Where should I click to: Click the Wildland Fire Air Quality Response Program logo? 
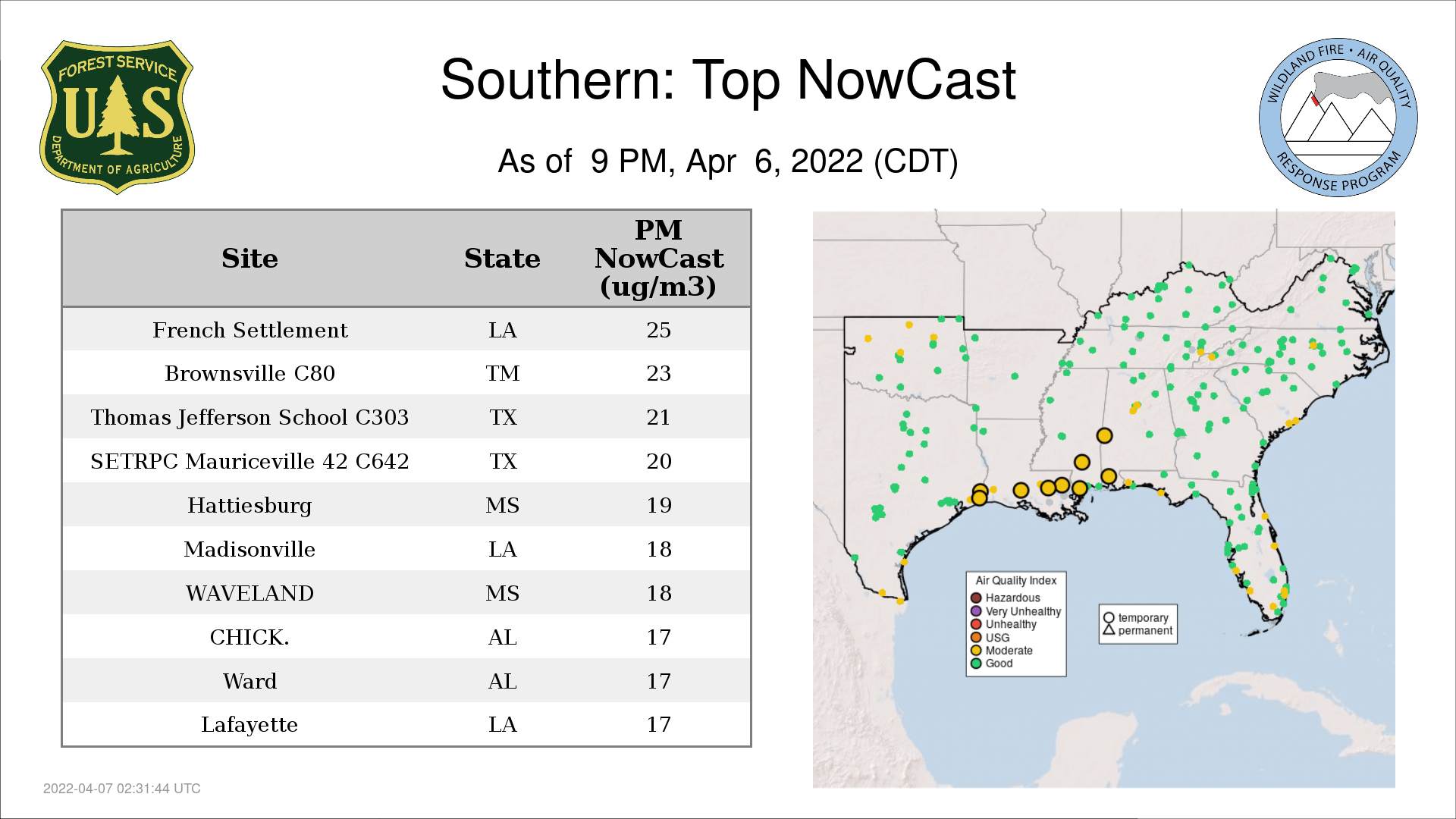(1338, 118)
